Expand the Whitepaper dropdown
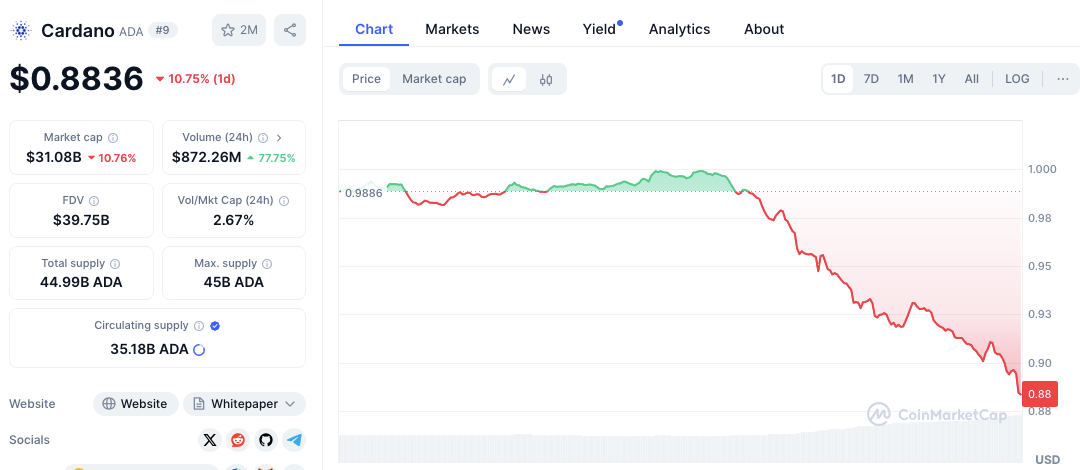The image size is (1080, 470). point(291,404)
